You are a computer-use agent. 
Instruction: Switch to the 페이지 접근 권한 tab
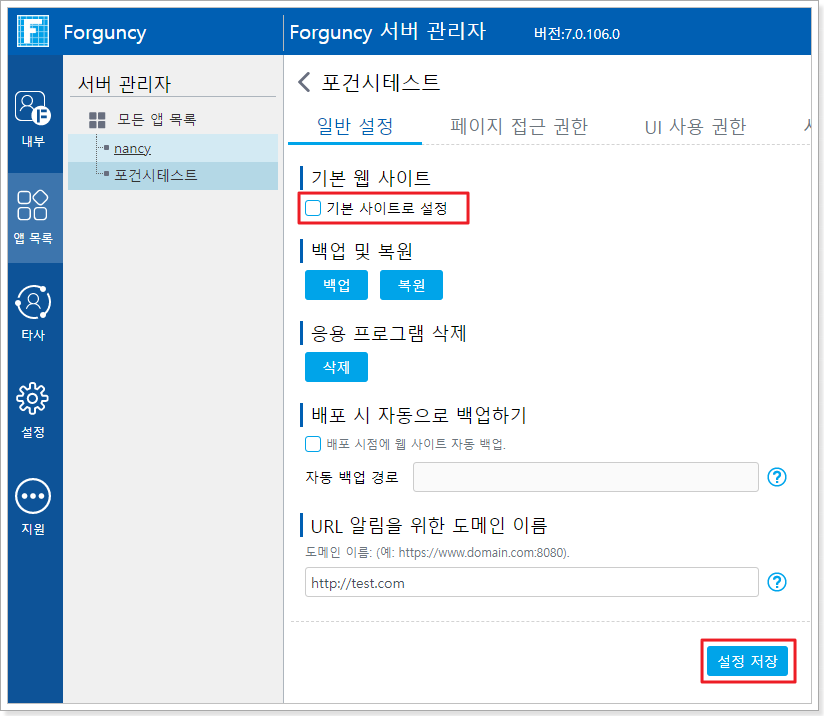[518, 126]
